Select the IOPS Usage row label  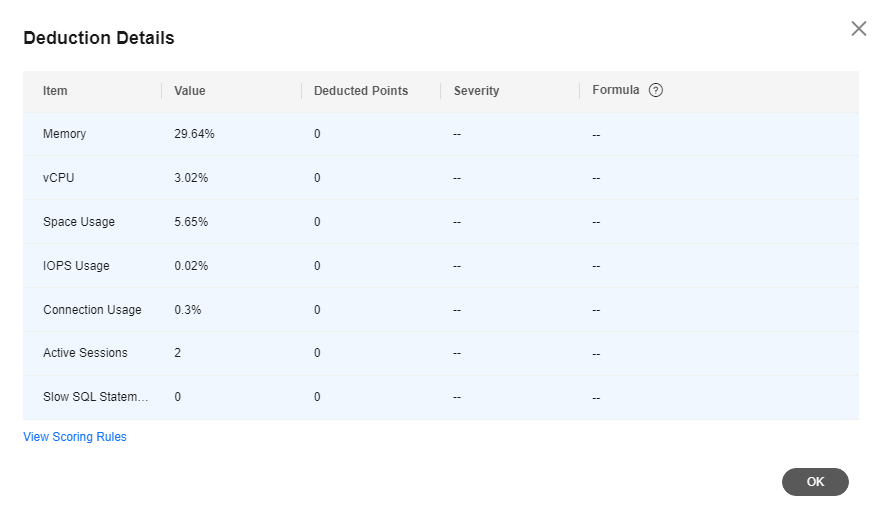pos(76,266)
